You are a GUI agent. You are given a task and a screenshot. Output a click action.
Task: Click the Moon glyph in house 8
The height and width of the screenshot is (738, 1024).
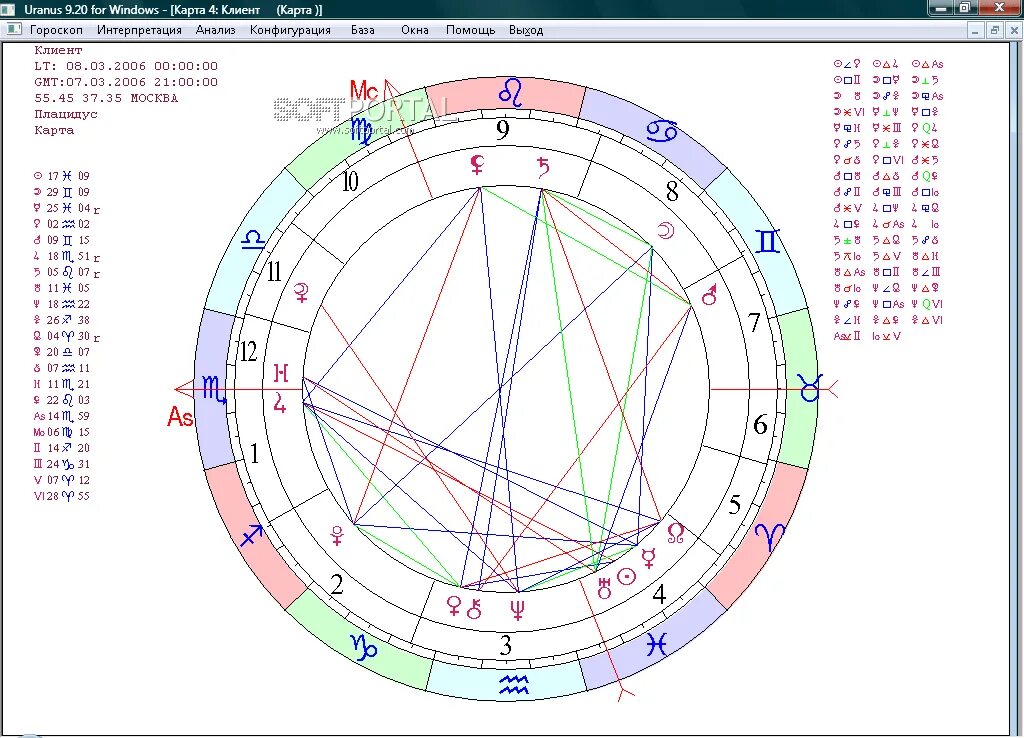665,231
